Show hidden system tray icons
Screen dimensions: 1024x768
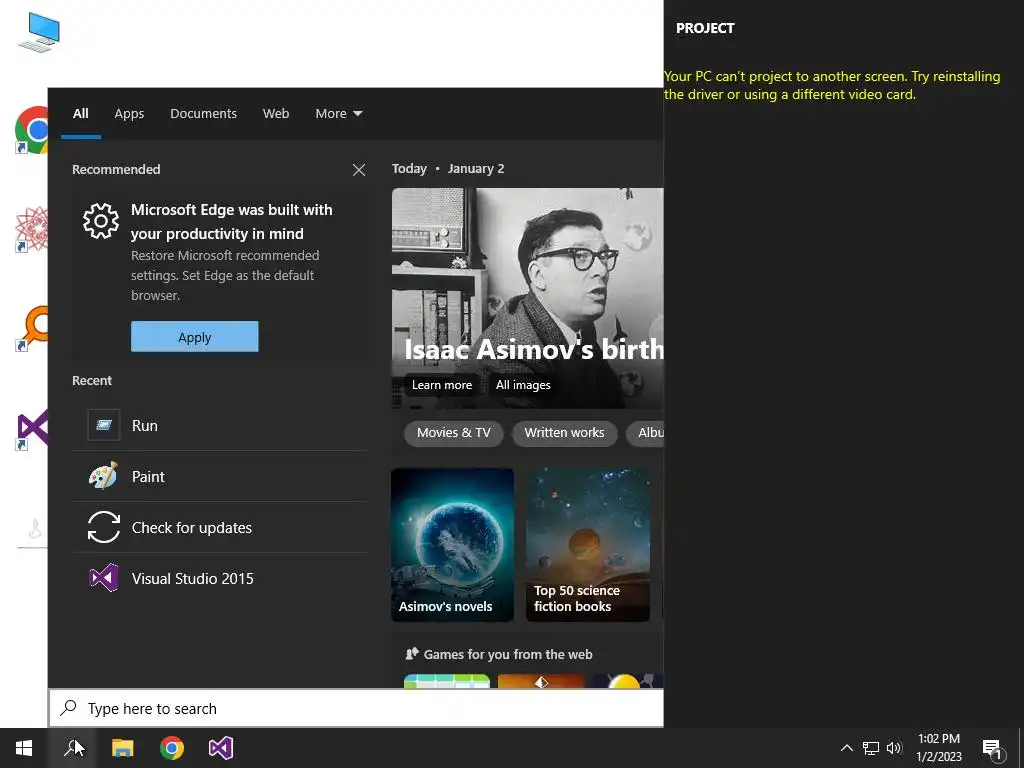pyautogui.click(x=846, y=748)
